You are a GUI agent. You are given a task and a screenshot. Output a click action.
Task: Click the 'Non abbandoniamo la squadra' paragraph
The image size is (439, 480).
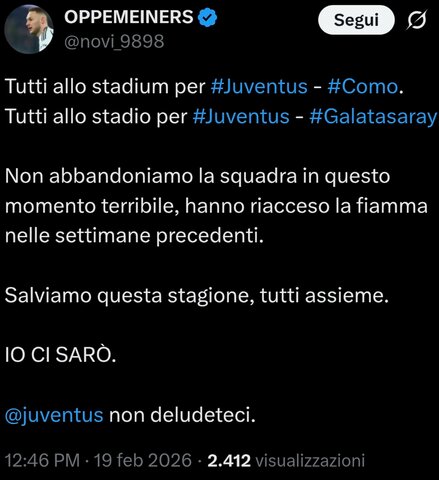click(x=216, y=206)
